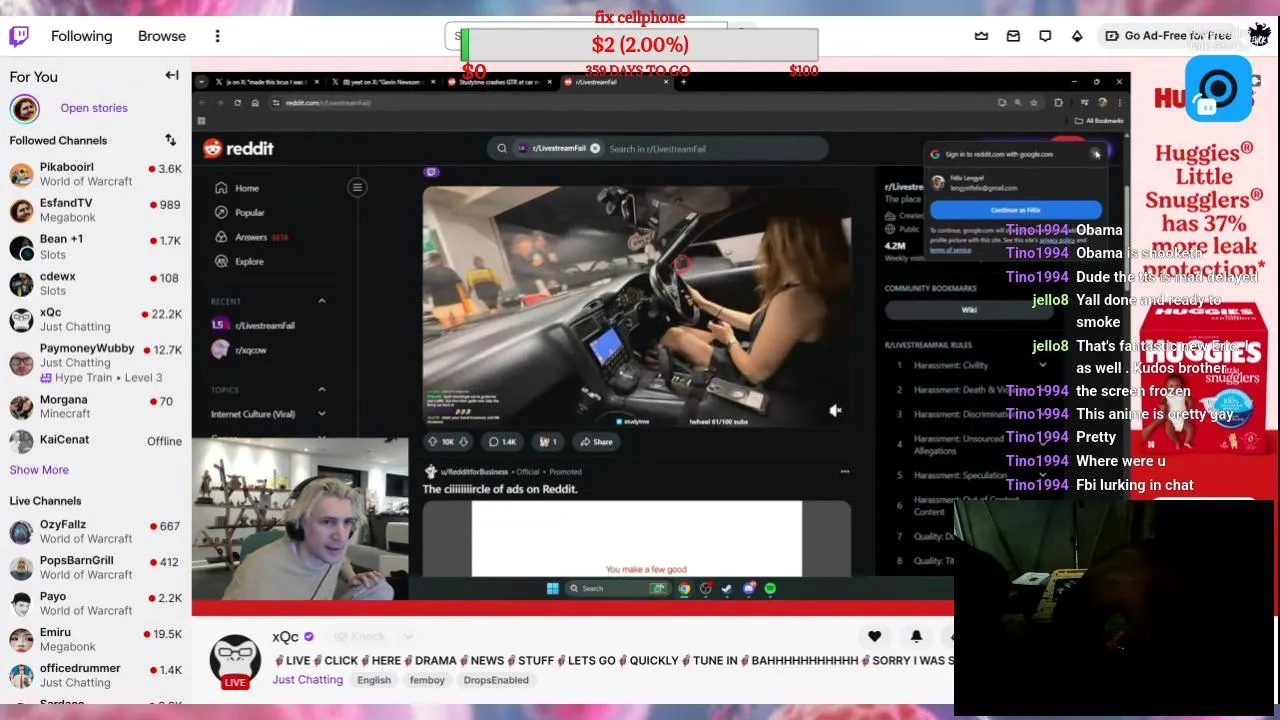Close the Google sign-in popup
The height and width of the screenshot is (720, 1280).
[x=1096, y=154]
